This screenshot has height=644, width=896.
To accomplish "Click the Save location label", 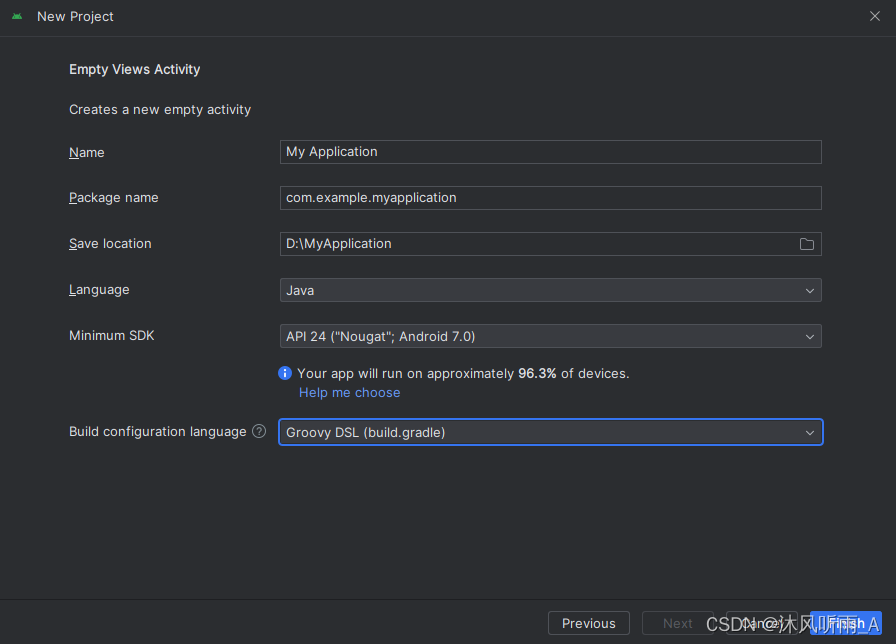I will [x=110, y=243].
